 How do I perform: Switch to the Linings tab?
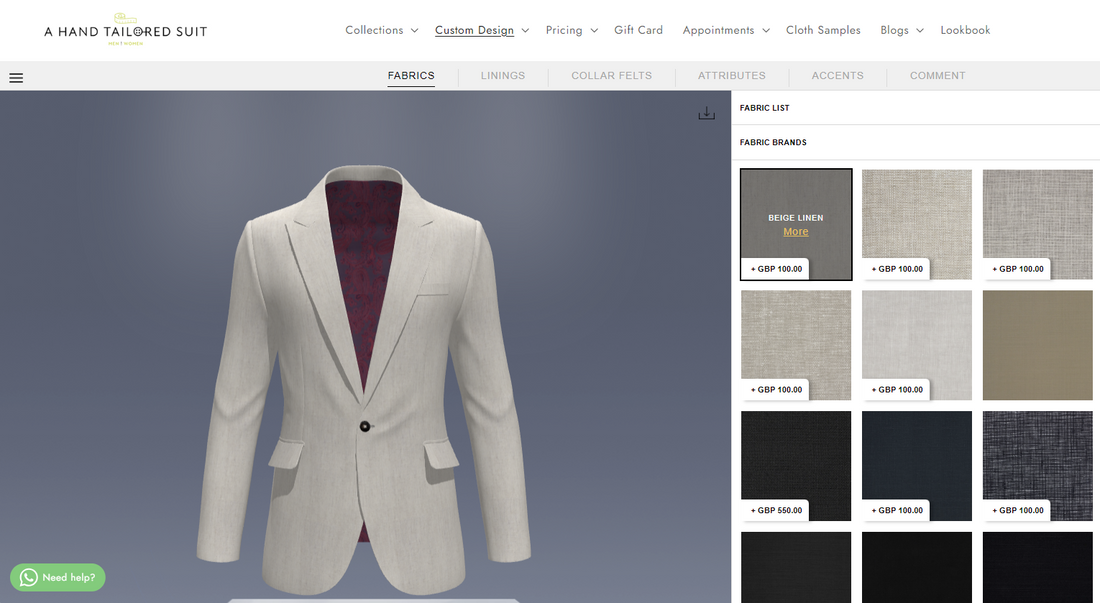(502, 76)
